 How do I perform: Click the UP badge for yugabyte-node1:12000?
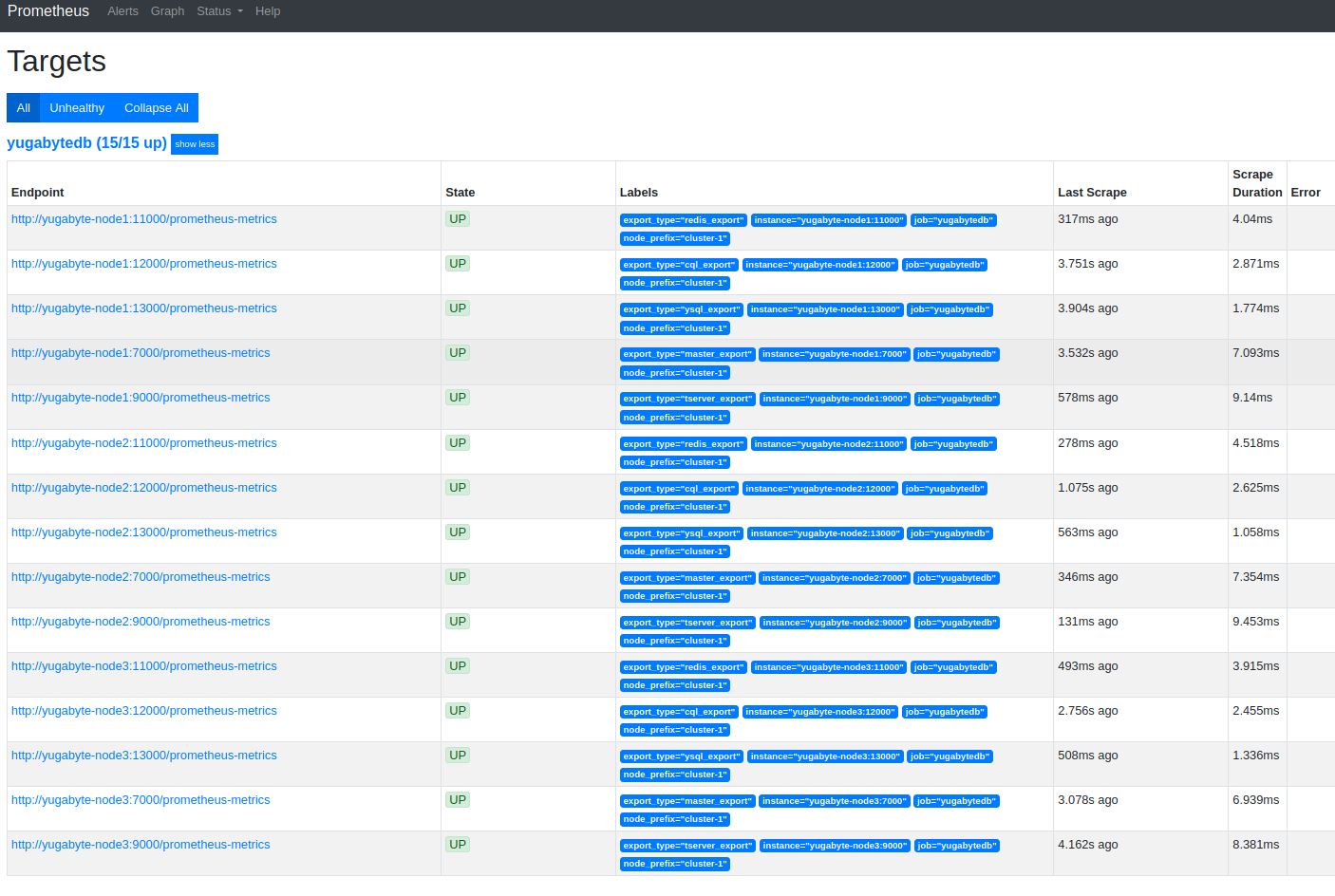point(458,264)
